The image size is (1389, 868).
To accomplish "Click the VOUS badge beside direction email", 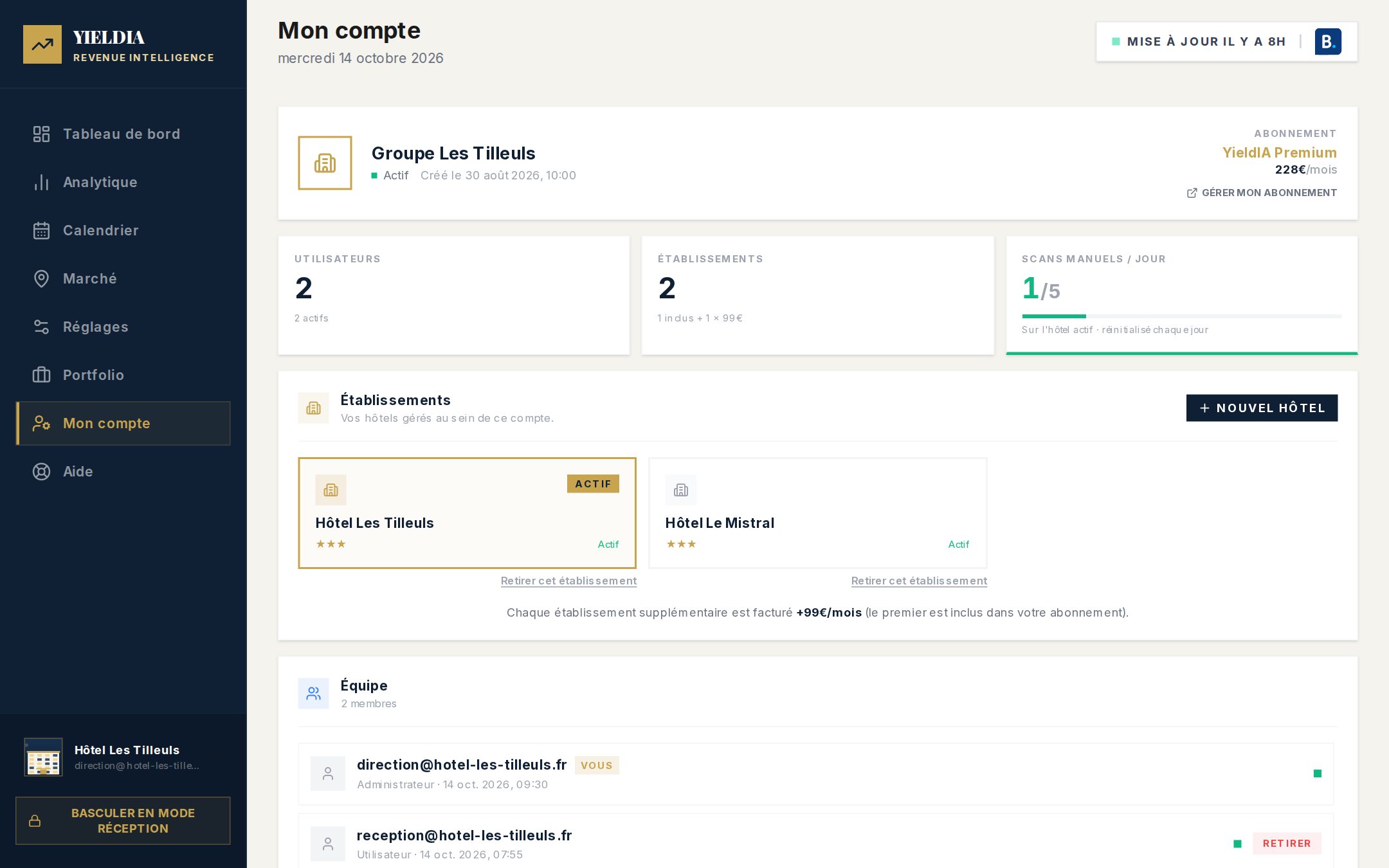I will click(x=596, y=765).
